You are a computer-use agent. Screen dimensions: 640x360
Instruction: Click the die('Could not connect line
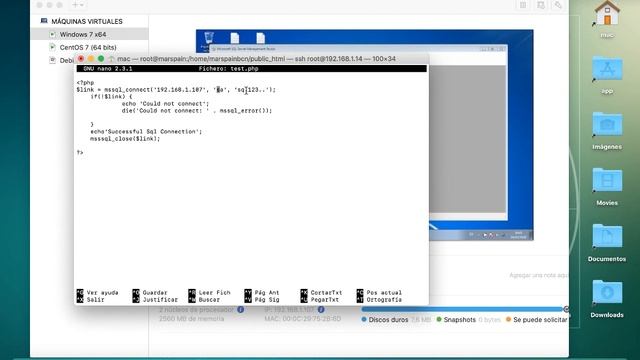pyautogui.click(x=196, y=111)
